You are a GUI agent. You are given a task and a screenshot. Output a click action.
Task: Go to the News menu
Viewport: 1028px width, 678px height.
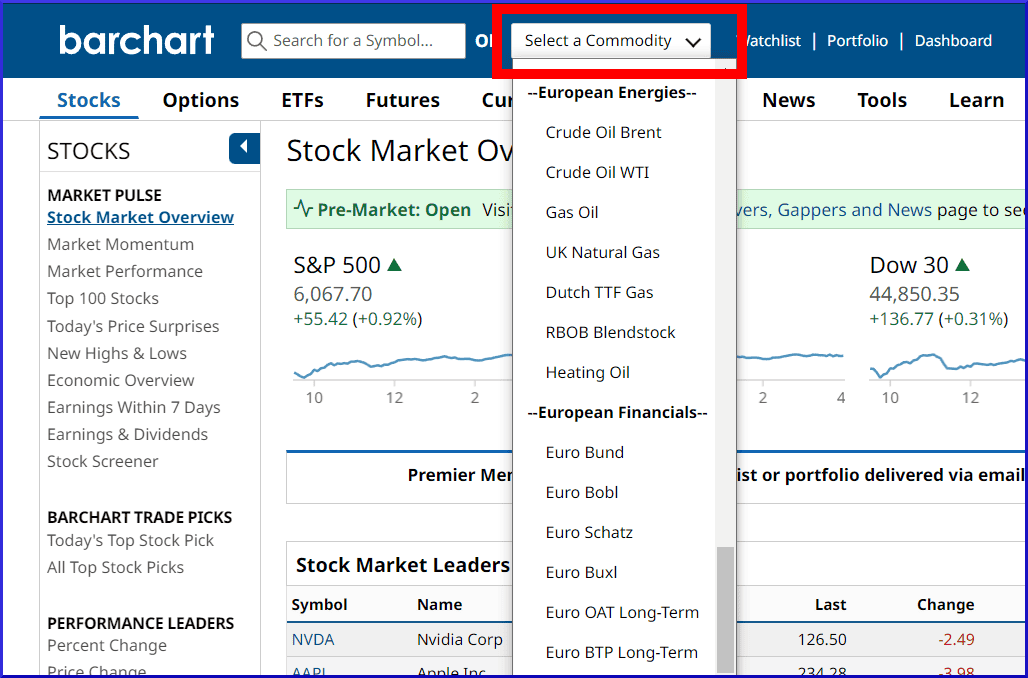click(788, 100)
